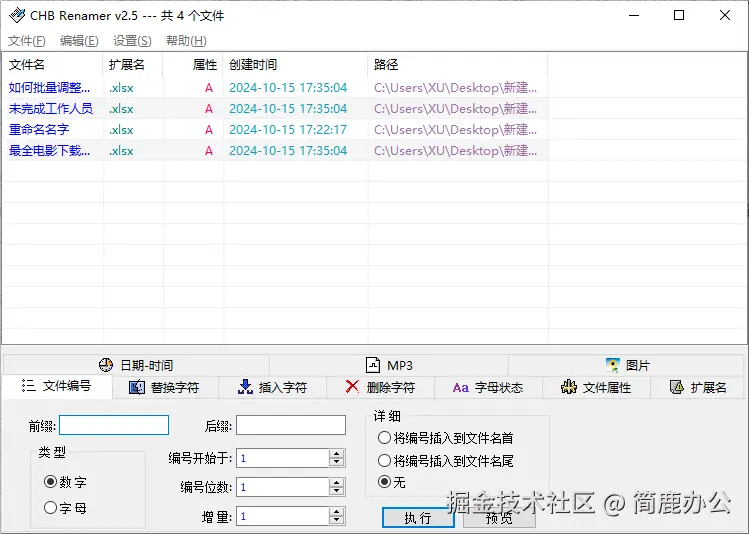Choose 将编号插入到文件名尾 option
Viewport: 749px width, 534px height.
pyautogui.click(x=385, y=460)
